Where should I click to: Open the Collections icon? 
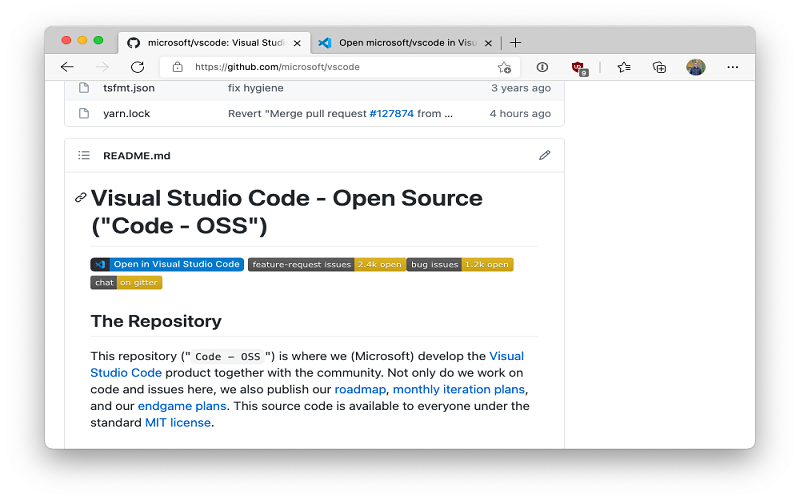(659, 67)
